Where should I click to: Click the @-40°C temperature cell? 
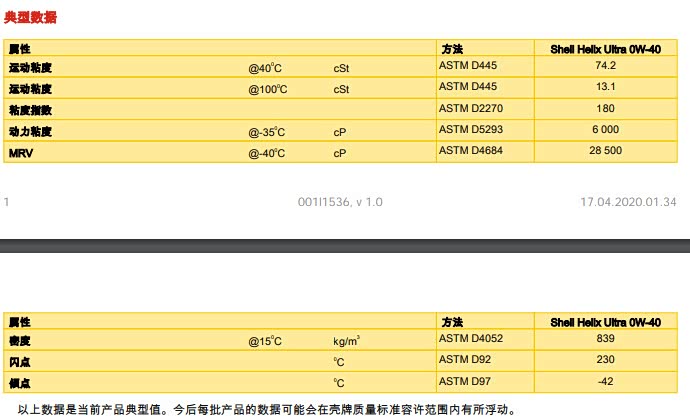pos(267,153)
